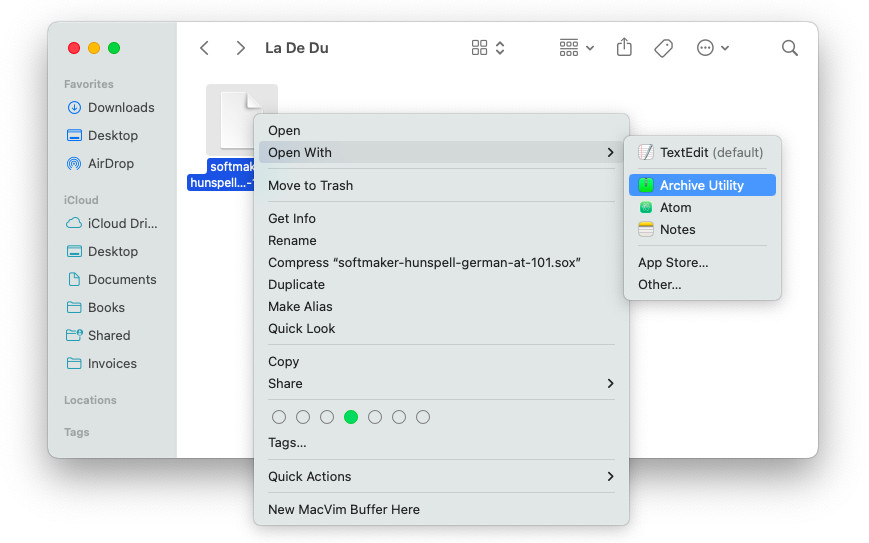Click the Tag toolbar icon
The image size is (869, 543).
pyautogui.click(x=663, y=48)
